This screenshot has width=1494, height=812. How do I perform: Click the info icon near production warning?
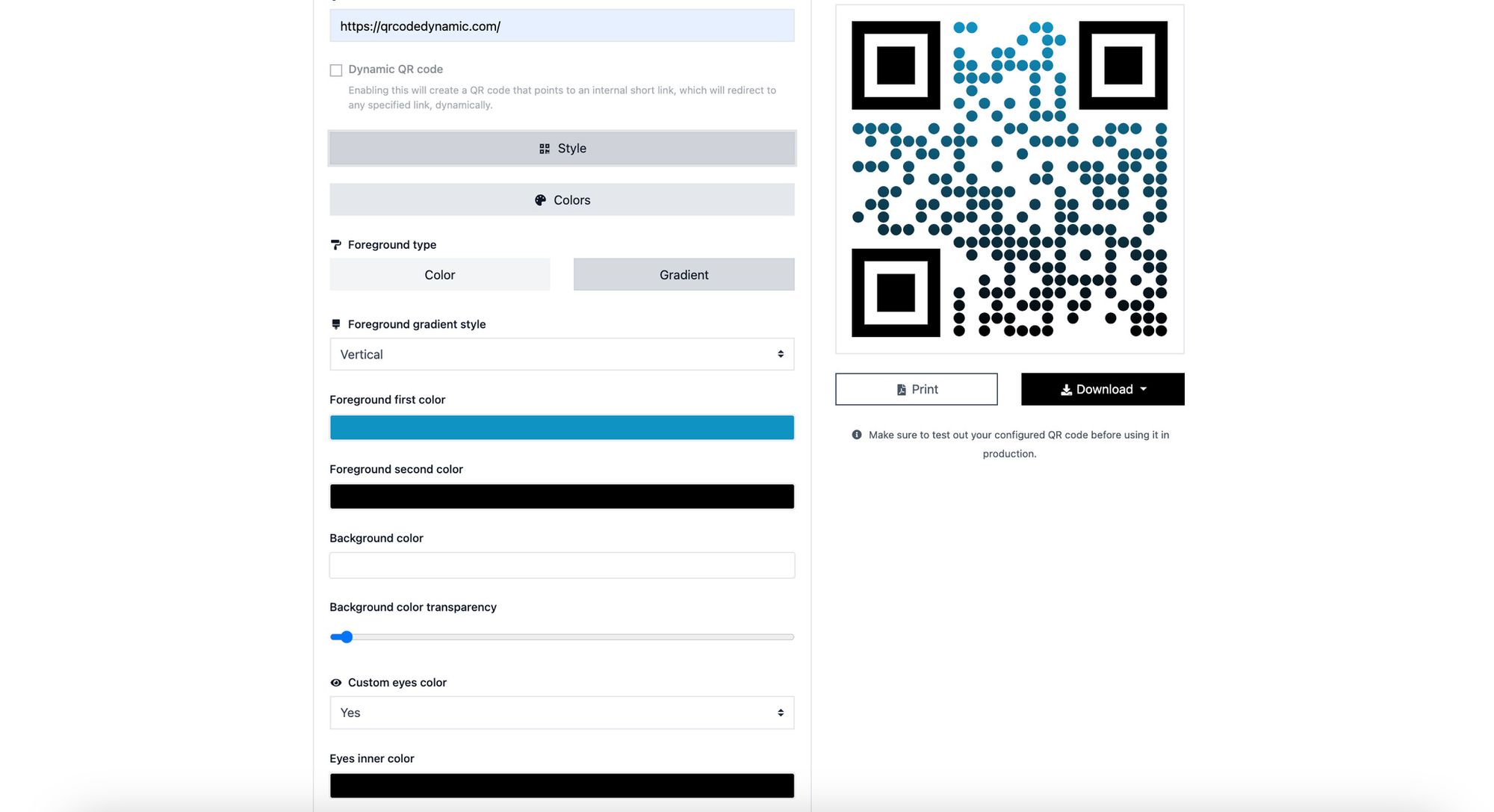click(854, 434)
